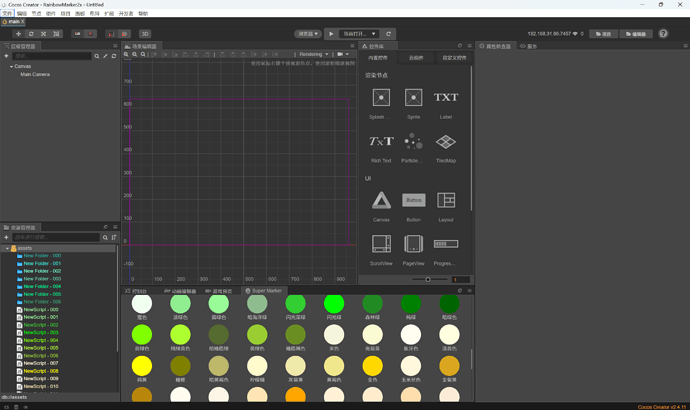This screenshot has height=410, width=690.
Task: Select the Rotate transform tool in toolbar
Action: 31,34
